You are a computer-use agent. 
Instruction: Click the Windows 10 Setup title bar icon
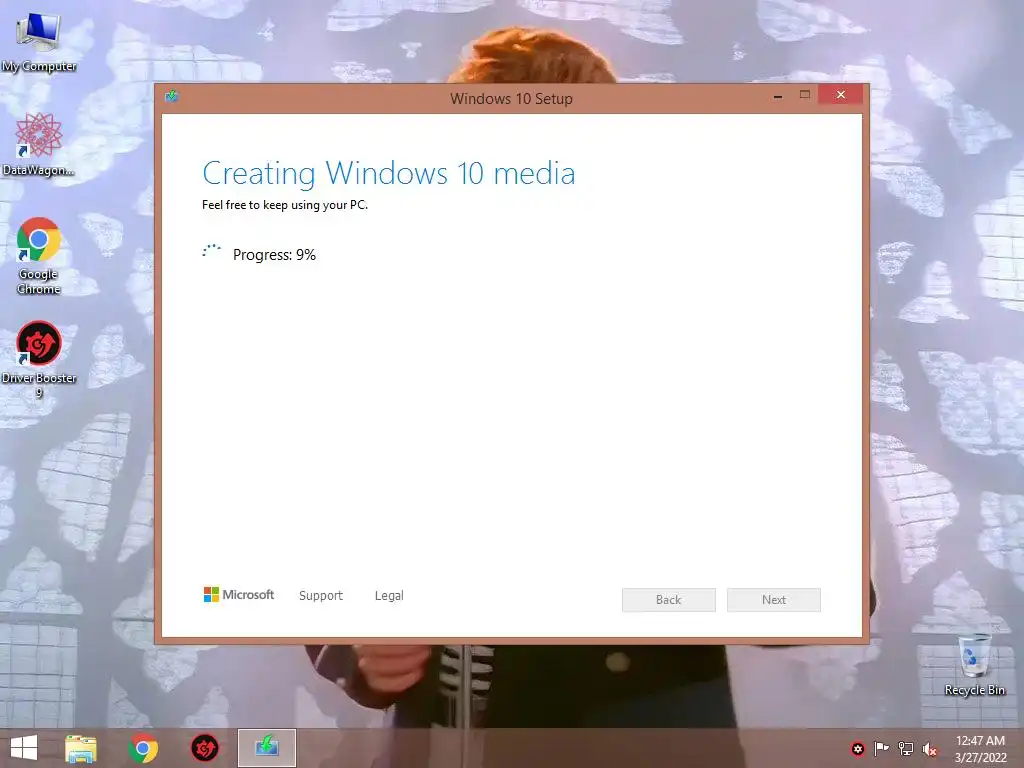pos(172,97)
